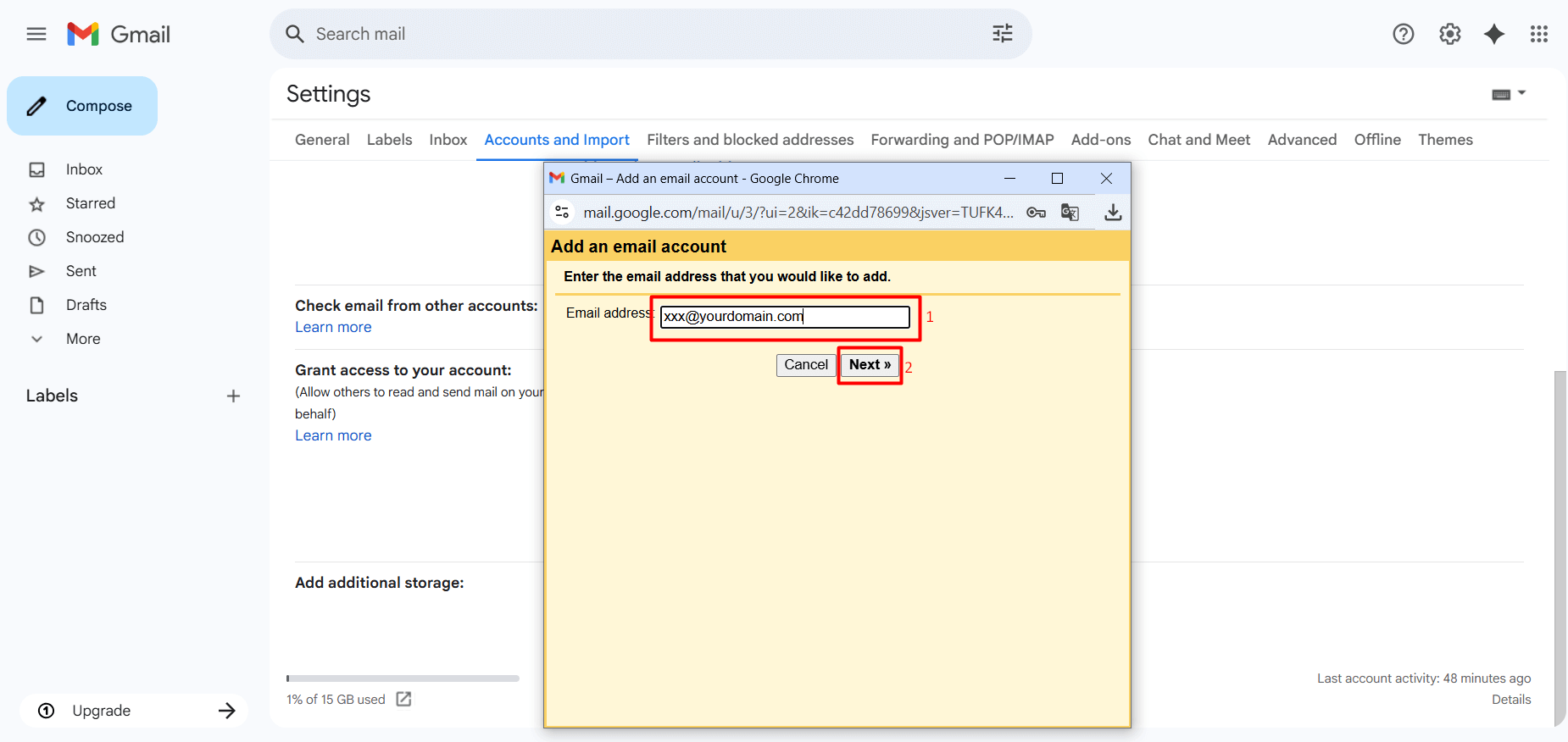Open the main menu hamburger icon
This screenshot has height=742, width=1568.
tap(36, 34)
